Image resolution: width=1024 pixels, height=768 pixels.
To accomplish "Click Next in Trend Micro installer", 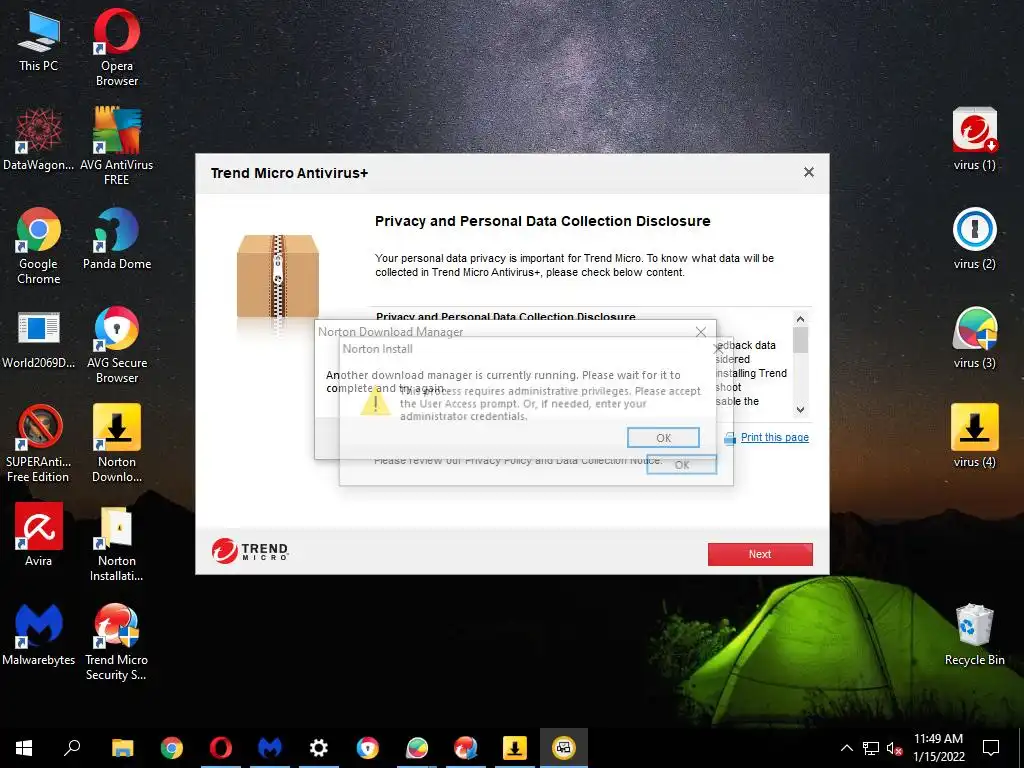I will 760,554.
